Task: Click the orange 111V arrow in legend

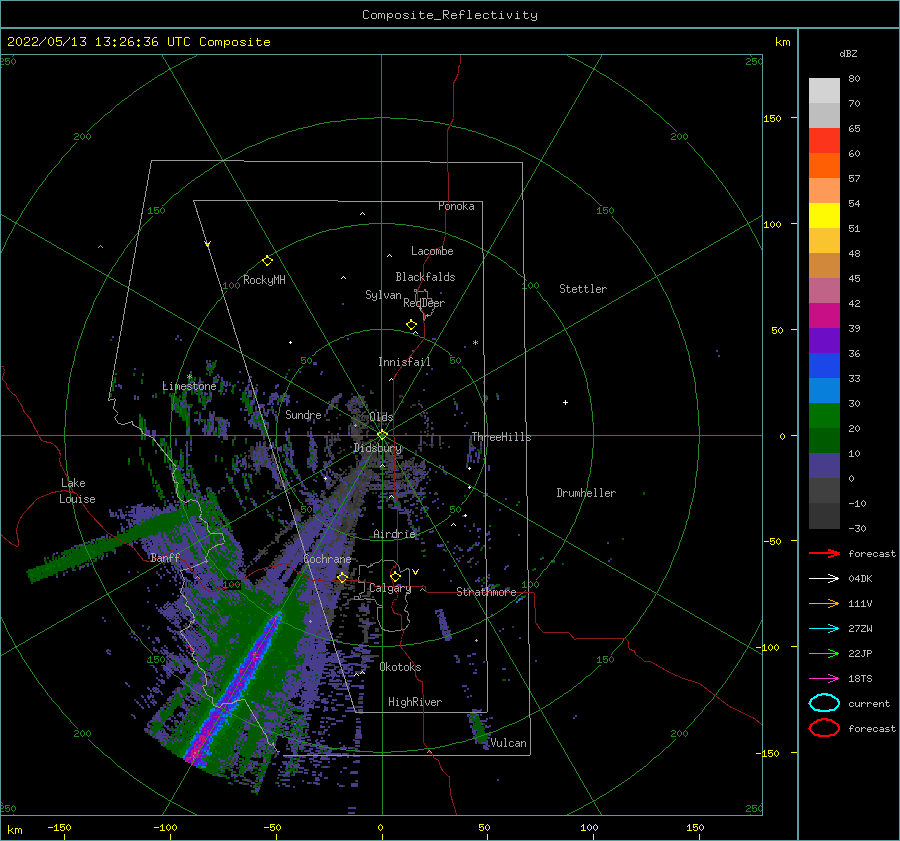Action: pos(824,603)
